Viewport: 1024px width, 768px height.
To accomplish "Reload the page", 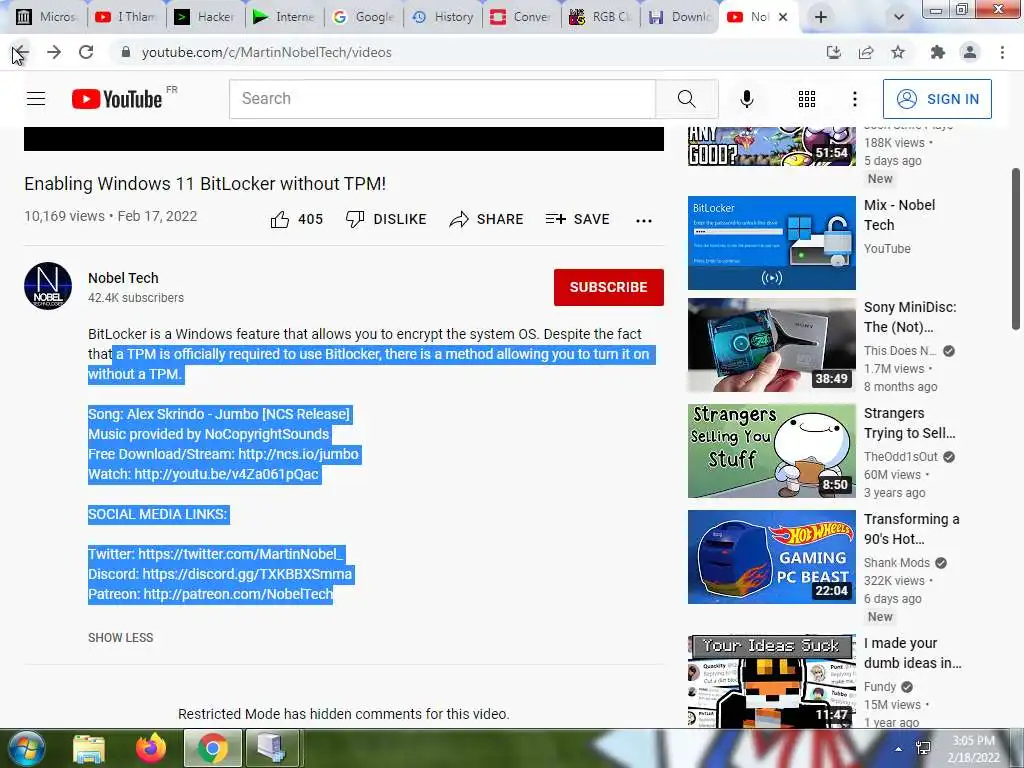I will click(86, 52).
